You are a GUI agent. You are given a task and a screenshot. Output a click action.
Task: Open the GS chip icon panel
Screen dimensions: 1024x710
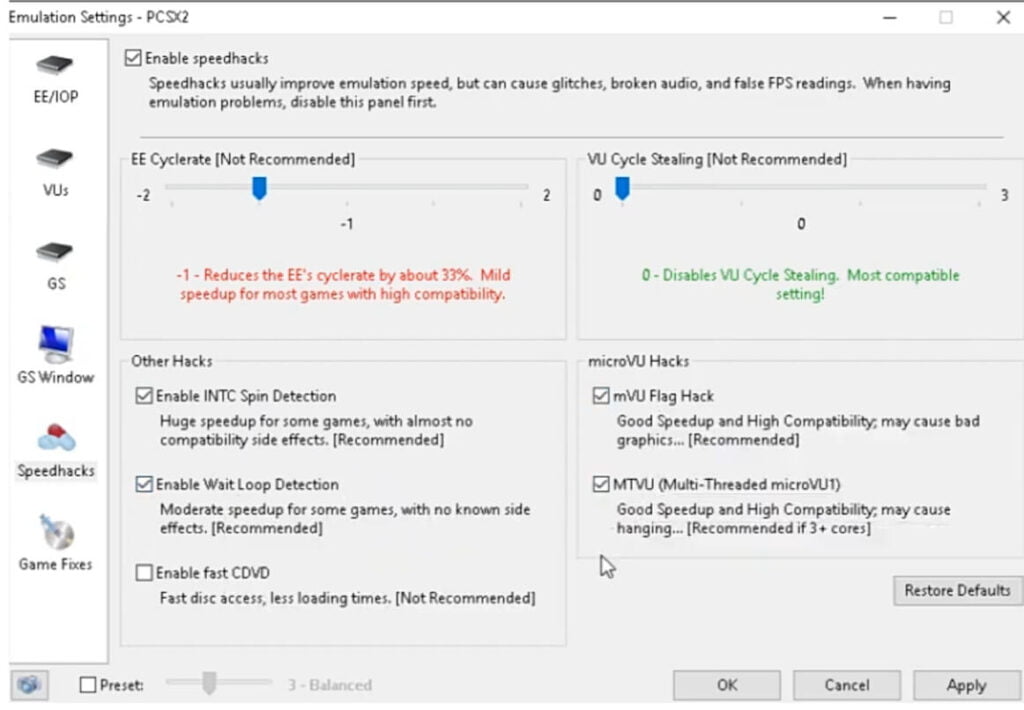tap(55, 252)
